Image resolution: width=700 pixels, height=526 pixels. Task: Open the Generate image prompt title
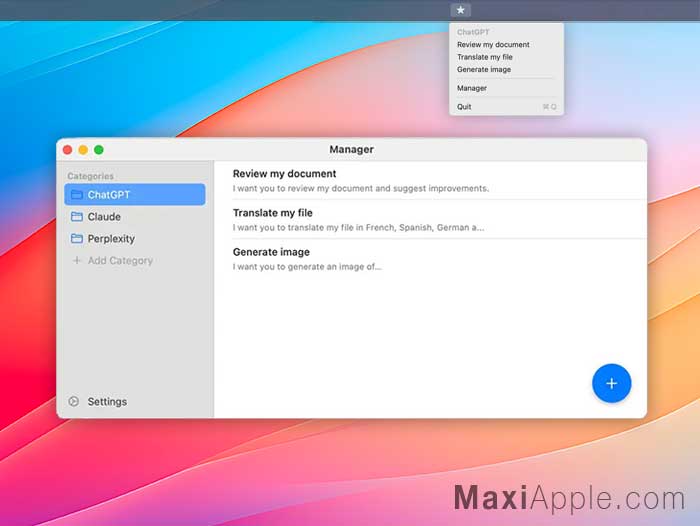tap(271, 252)
